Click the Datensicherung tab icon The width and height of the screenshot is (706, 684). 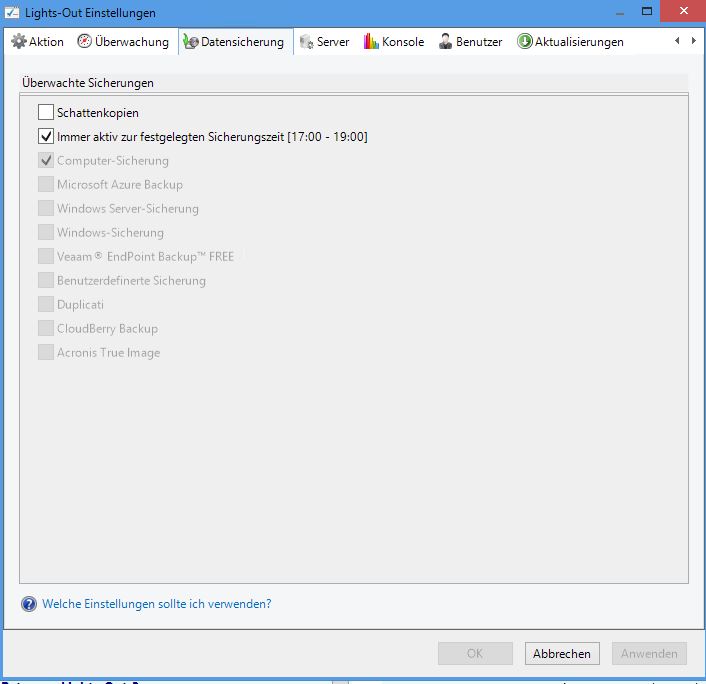pyautogui.click(x=190, y=42)
